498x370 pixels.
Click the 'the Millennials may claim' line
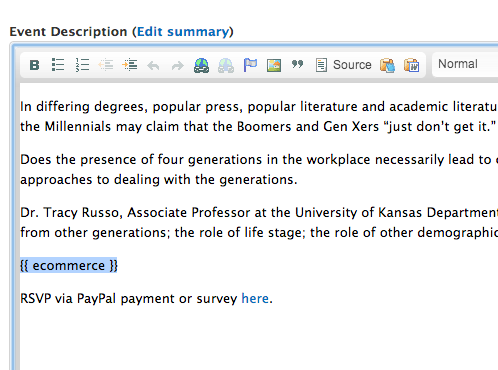259,127
